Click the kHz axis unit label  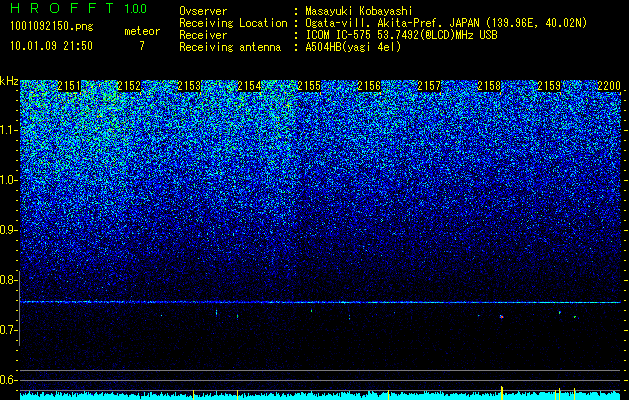point(9,81)
